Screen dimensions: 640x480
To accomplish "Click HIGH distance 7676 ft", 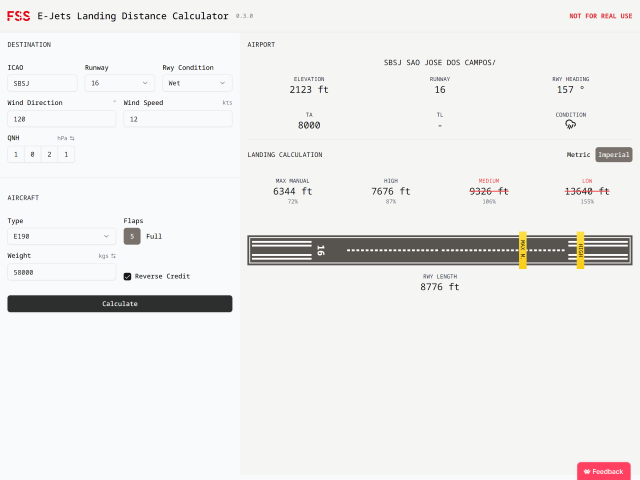I will (391, 191).
